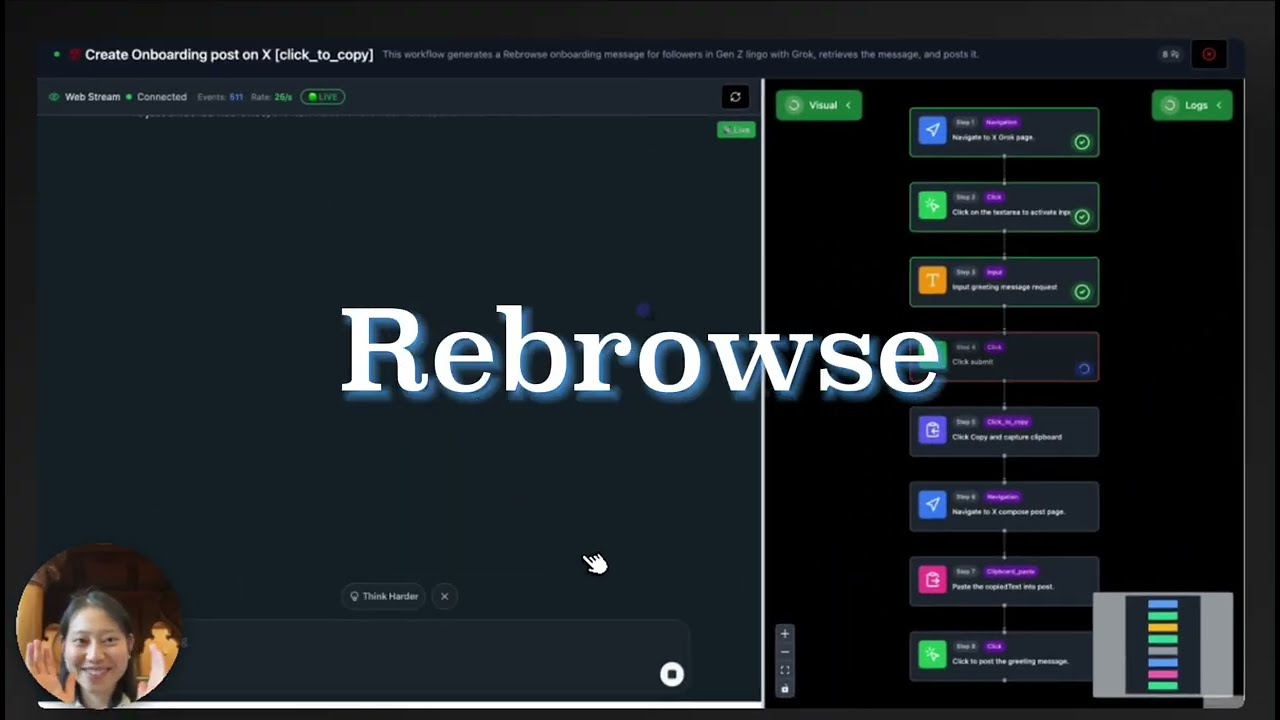The image size is (1280, 720).
Task: Toggle the Think Harder option
Action: 384,596
